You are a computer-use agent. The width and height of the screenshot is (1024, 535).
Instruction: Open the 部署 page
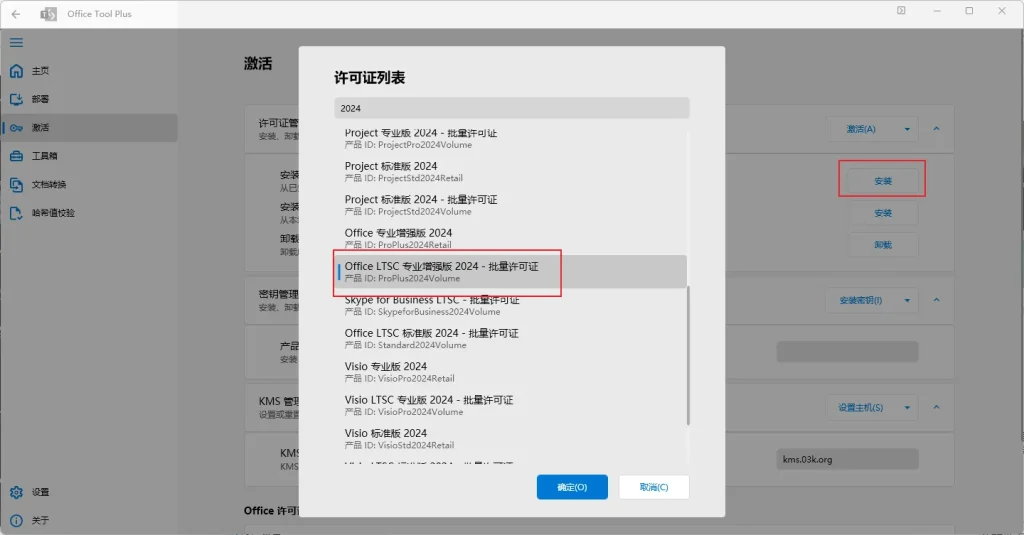pyautogui.click(x=40, y=99)
